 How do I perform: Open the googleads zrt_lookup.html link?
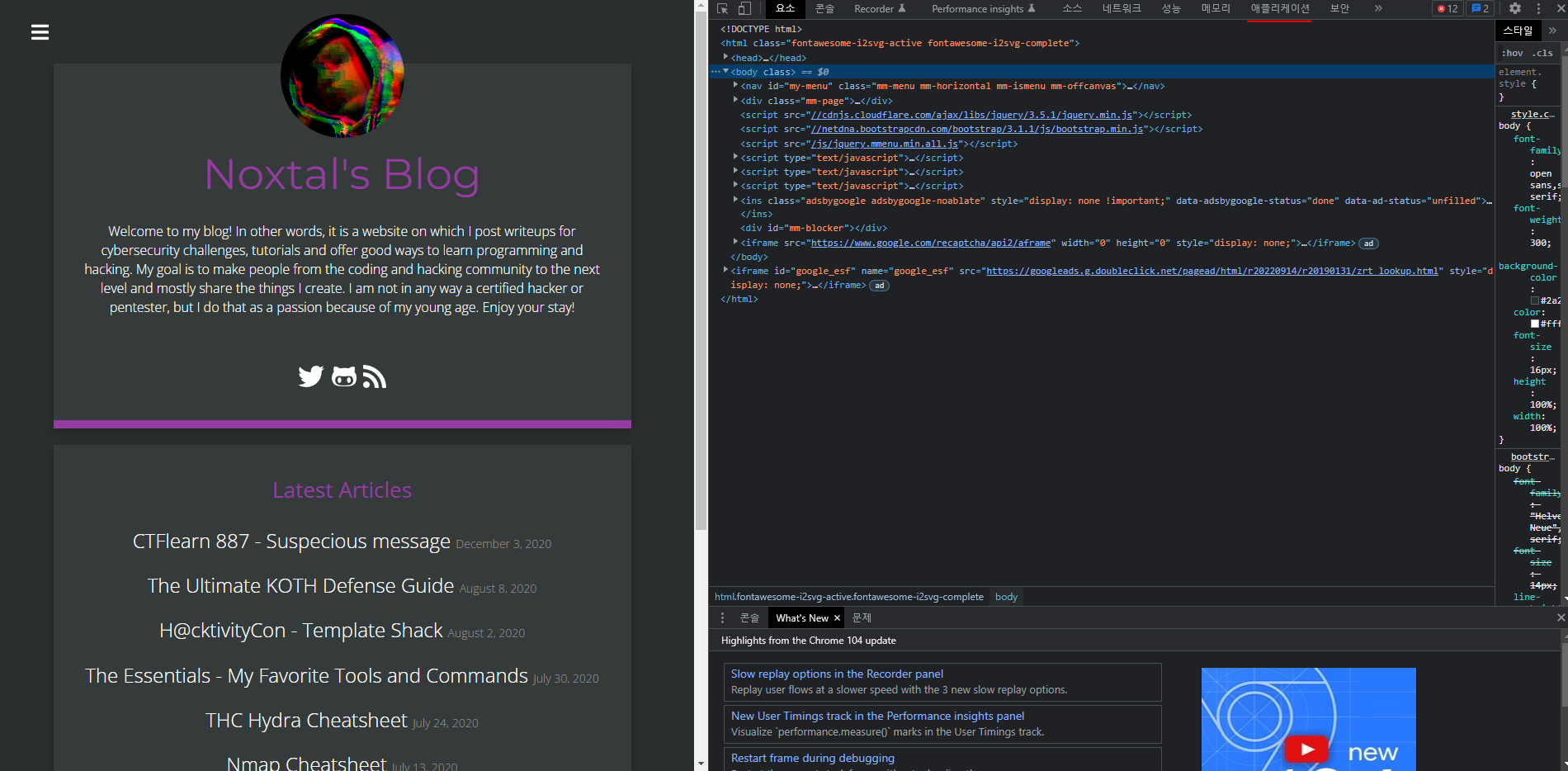1211,271
